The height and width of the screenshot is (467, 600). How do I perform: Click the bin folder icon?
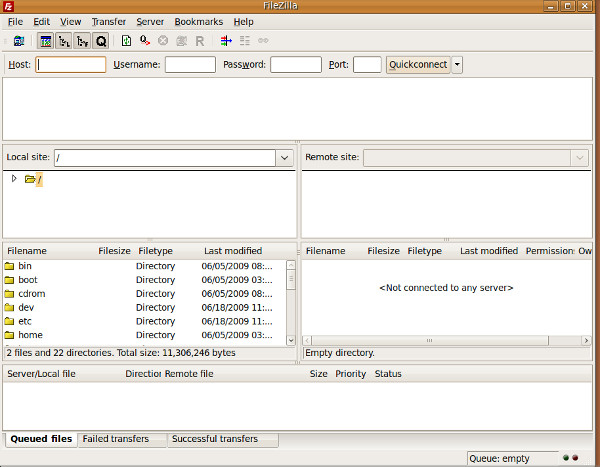[9, 266]
